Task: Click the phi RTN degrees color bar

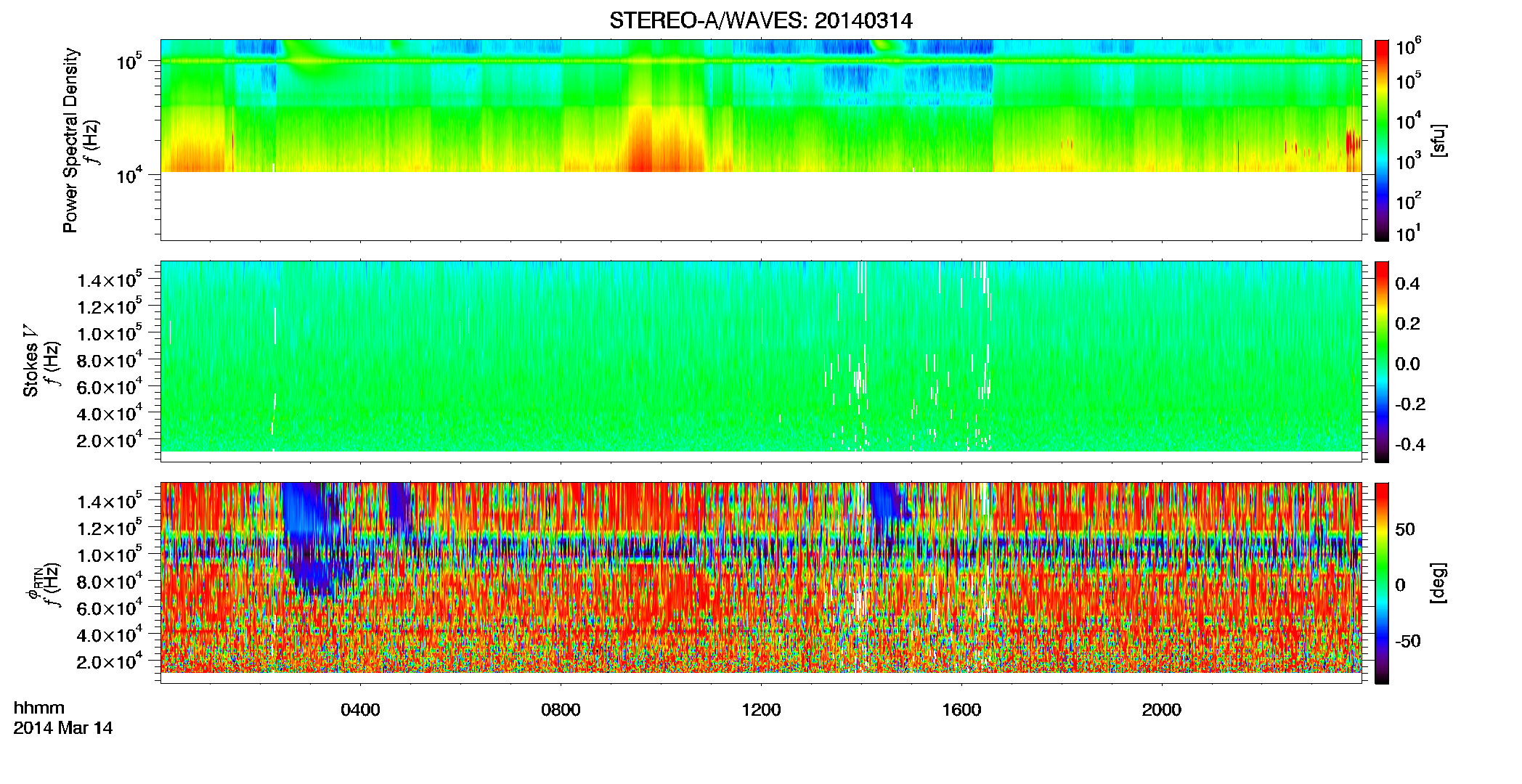Action: 1382,583
